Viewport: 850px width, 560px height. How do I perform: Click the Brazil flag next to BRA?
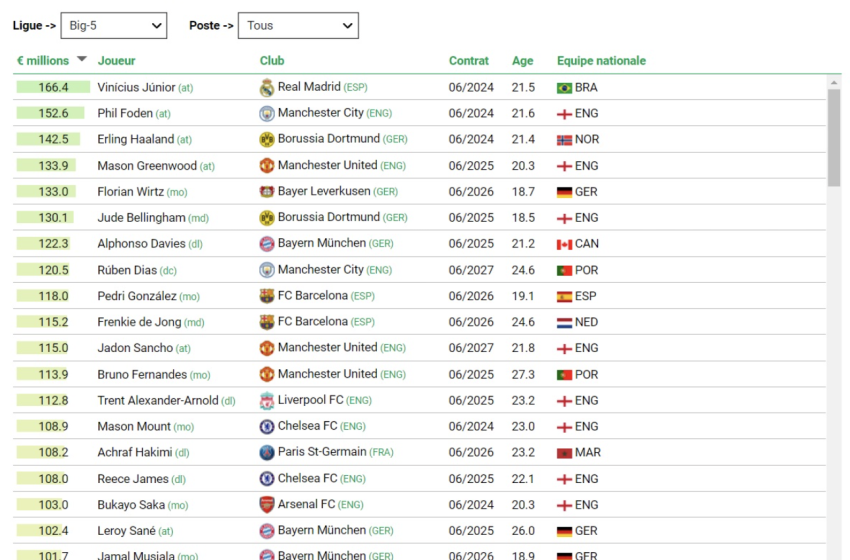coord(564,88)
